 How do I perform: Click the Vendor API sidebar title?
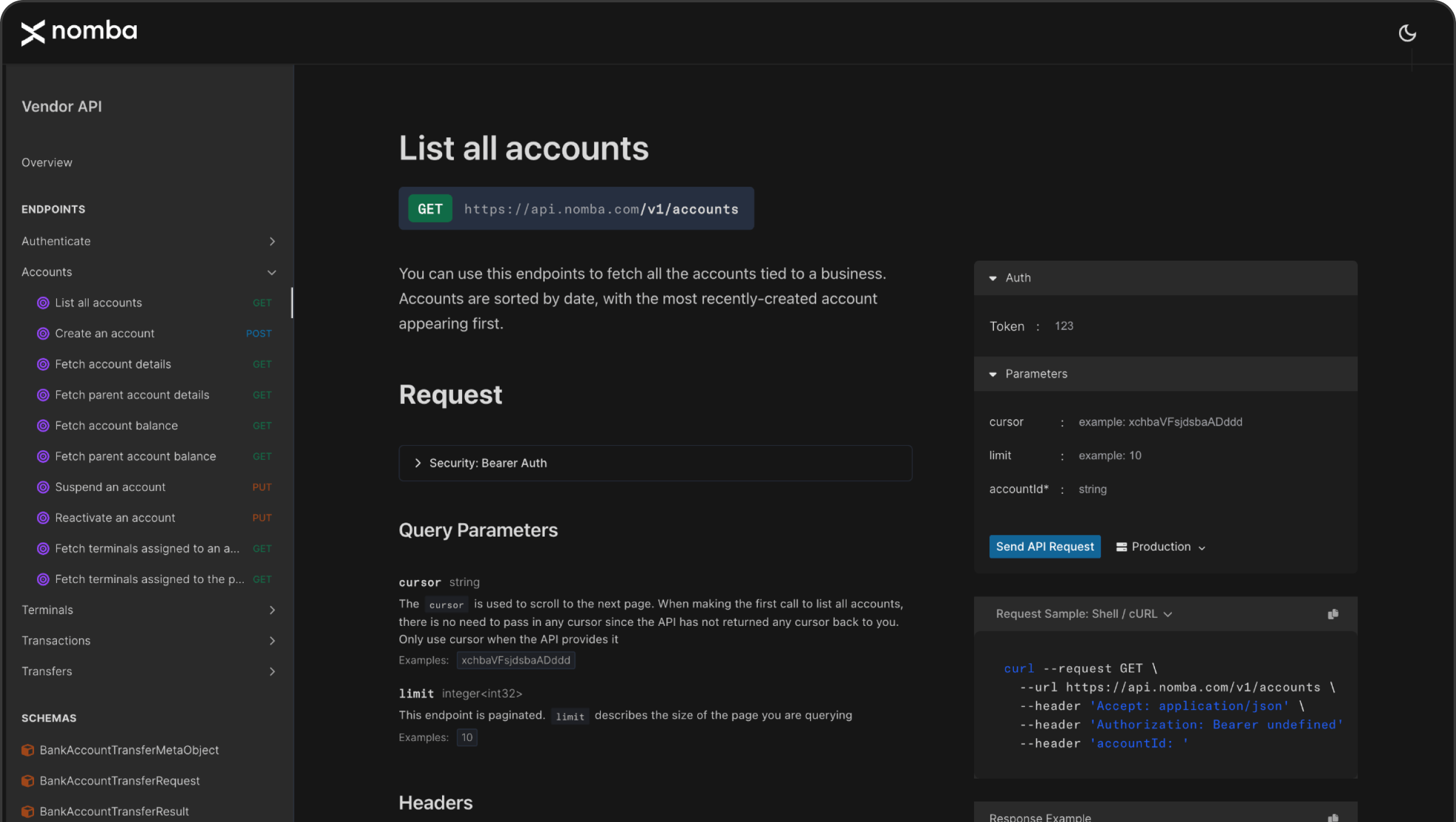[62, 106]
